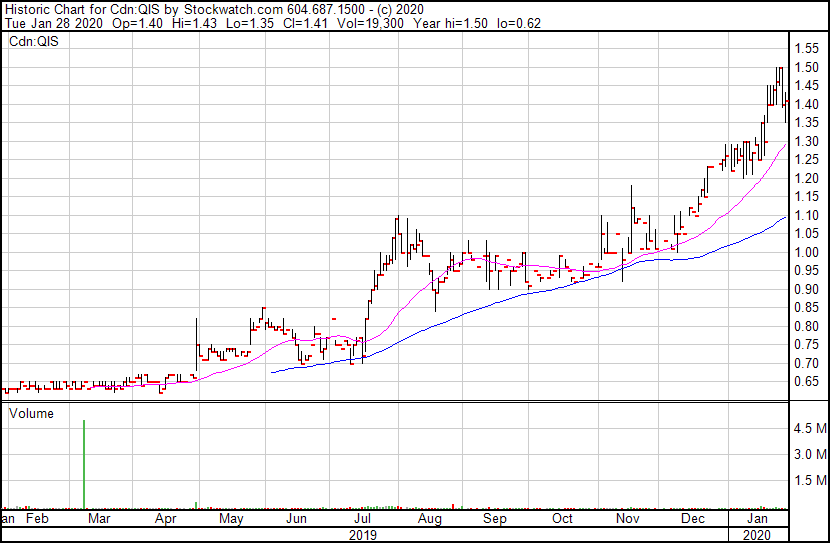Click the 'Jan' month label under 2020
This screenshot has width=830, height=543.
click(x=757, y=519)
